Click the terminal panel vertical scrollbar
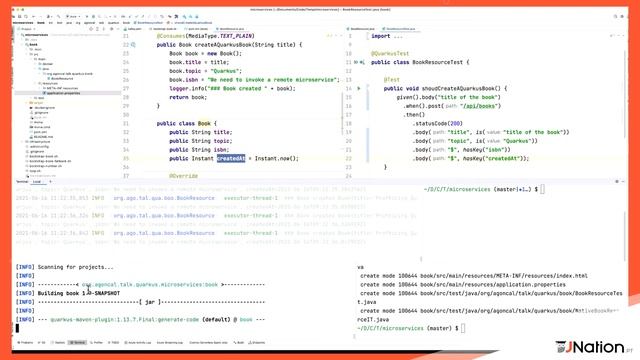Image resolution: width=640 pixels, height=360 pixels. (x=624, y=237)
